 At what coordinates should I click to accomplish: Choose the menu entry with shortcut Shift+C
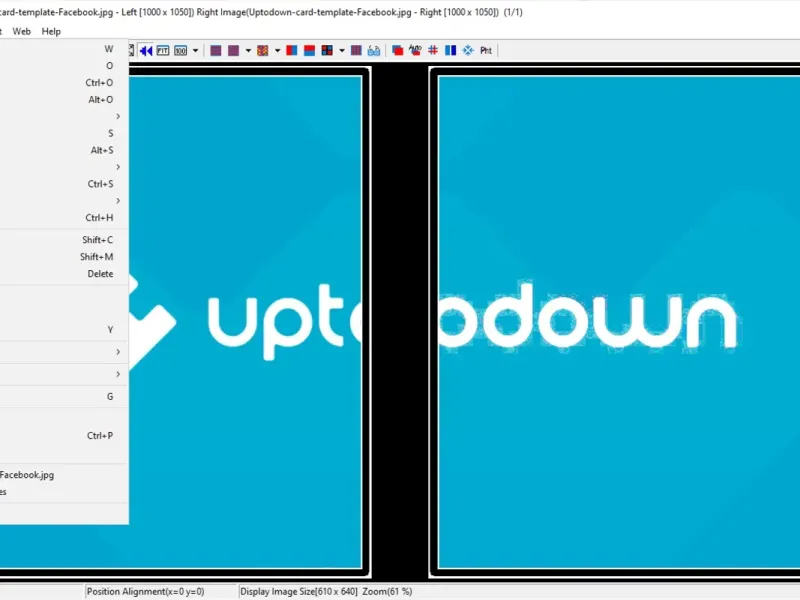[64, 240]
